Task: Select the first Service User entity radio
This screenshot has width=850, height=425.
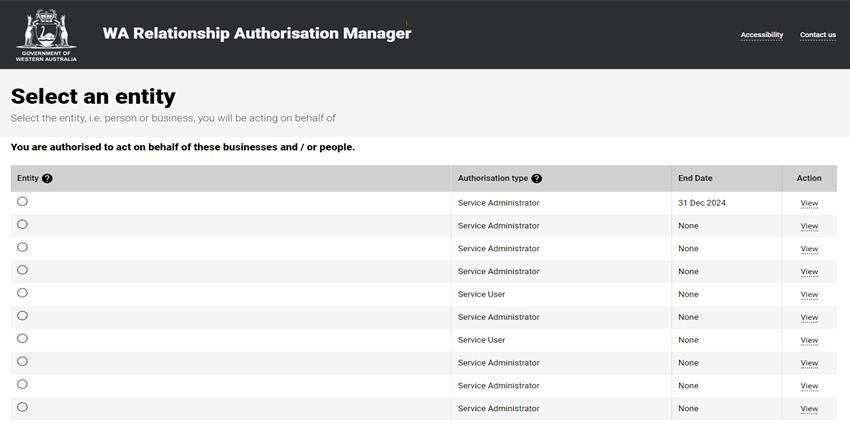Action: (22, 292)
